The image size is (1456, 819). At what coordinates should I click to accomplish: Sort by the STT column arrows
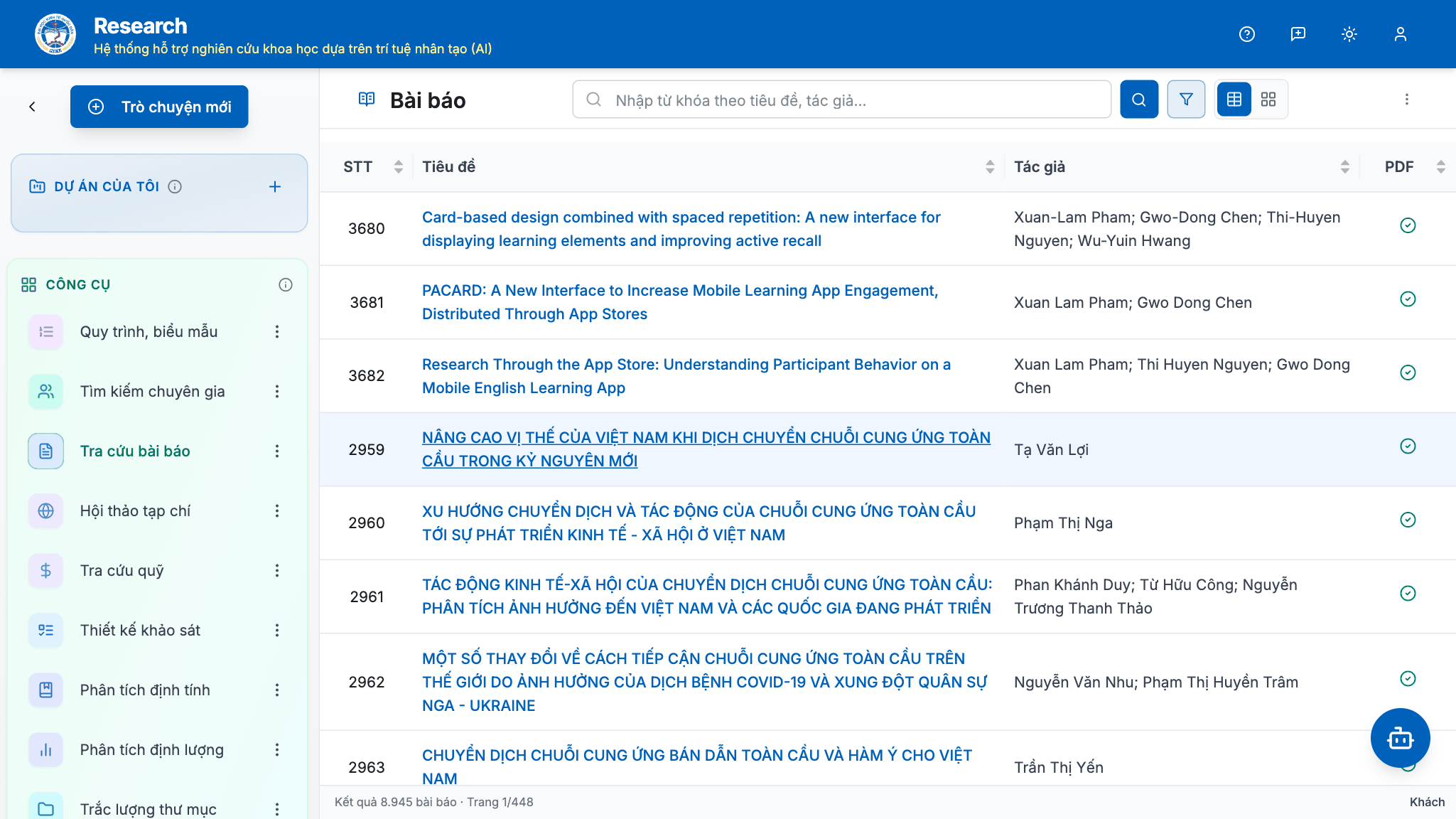tap(399, 167)
